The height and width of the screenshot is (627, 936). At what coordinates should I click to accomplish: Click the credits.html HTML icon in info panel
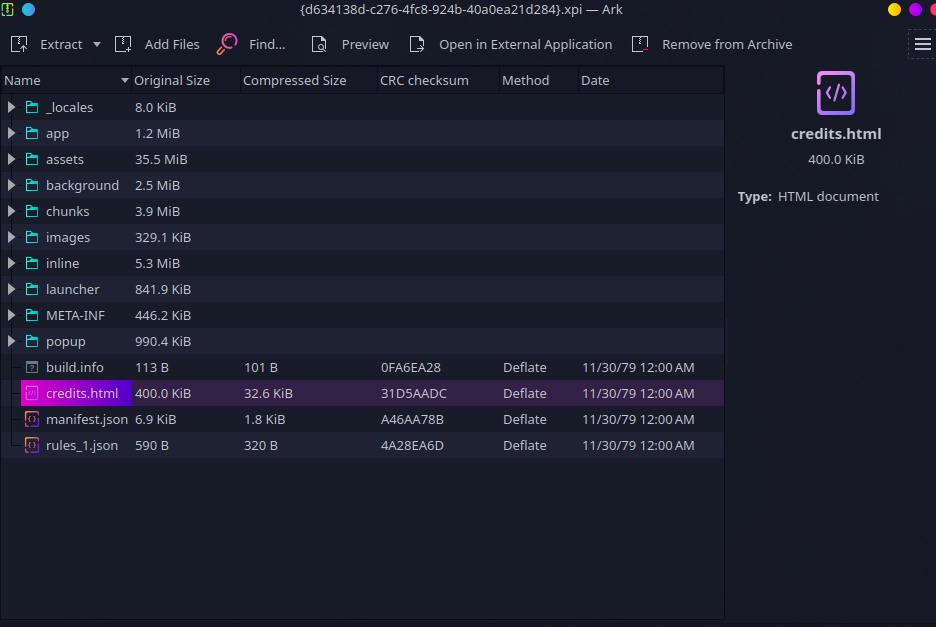click(x=835, y=93)
